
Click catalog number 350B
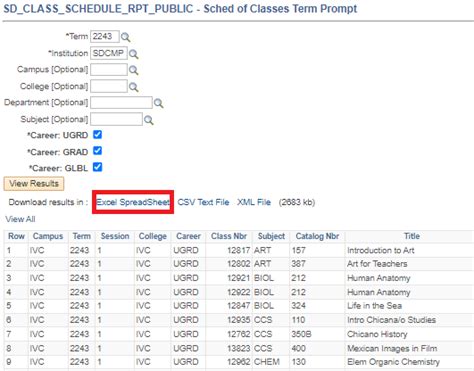coord(301,334)
